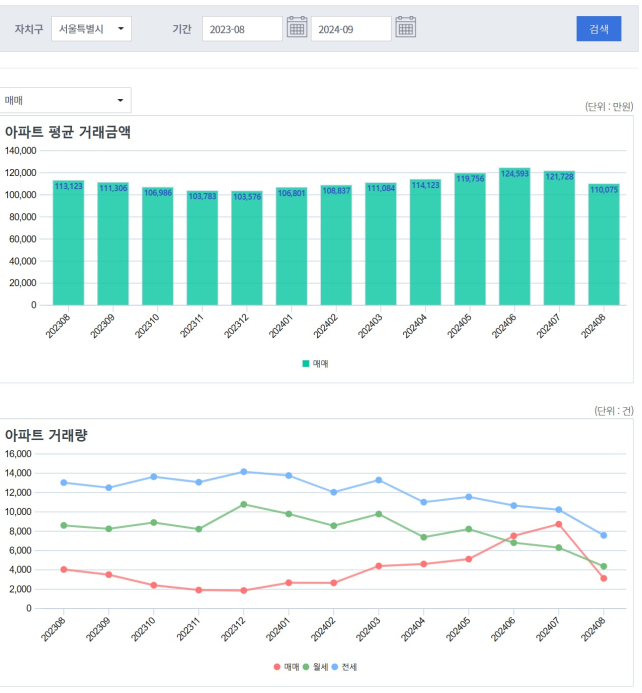Open the end date calendar picker

click(406, 27)
